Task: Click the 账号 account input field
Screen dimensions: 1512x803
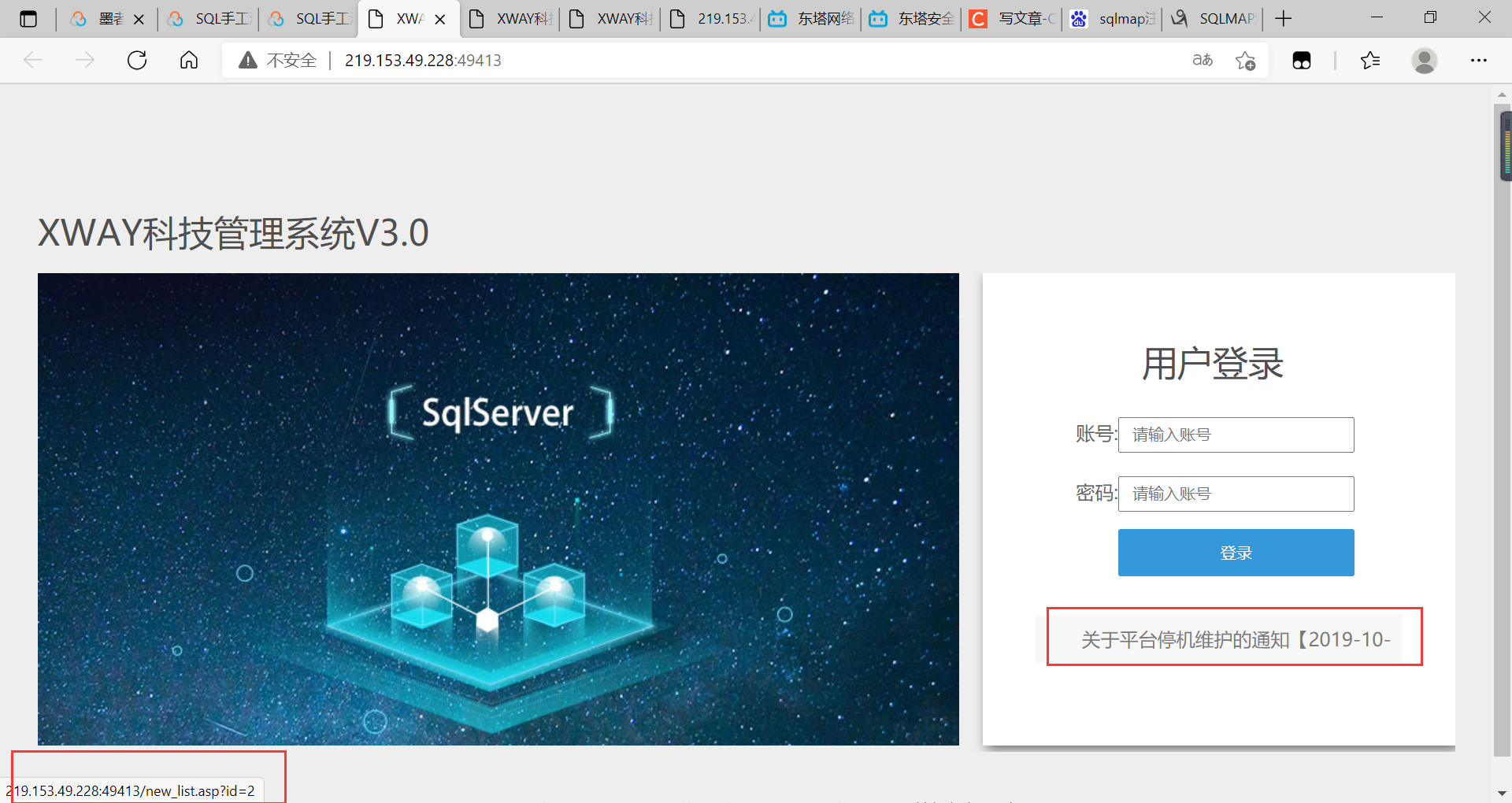Action: pyautogui.click(x=1235, y=435)
